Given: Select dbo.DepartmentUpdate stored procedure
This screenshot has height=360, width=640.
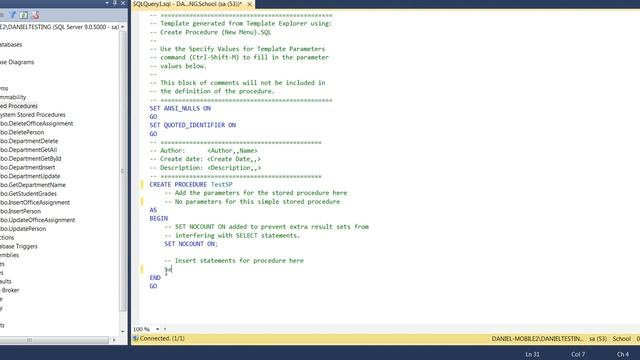Looking at the screenshot, I should pos(30,176).
